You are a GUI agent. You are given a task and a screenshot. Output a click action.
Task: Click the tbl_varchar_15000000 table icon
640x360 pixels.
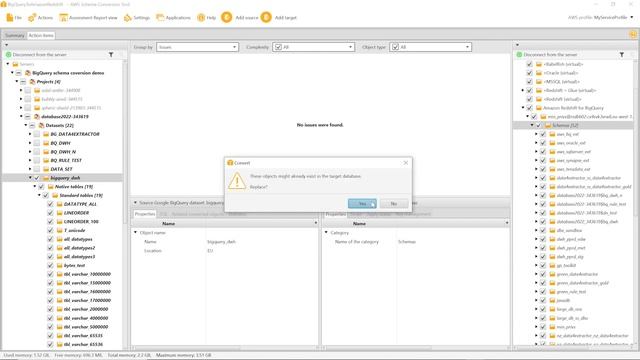tap(60, 283)
